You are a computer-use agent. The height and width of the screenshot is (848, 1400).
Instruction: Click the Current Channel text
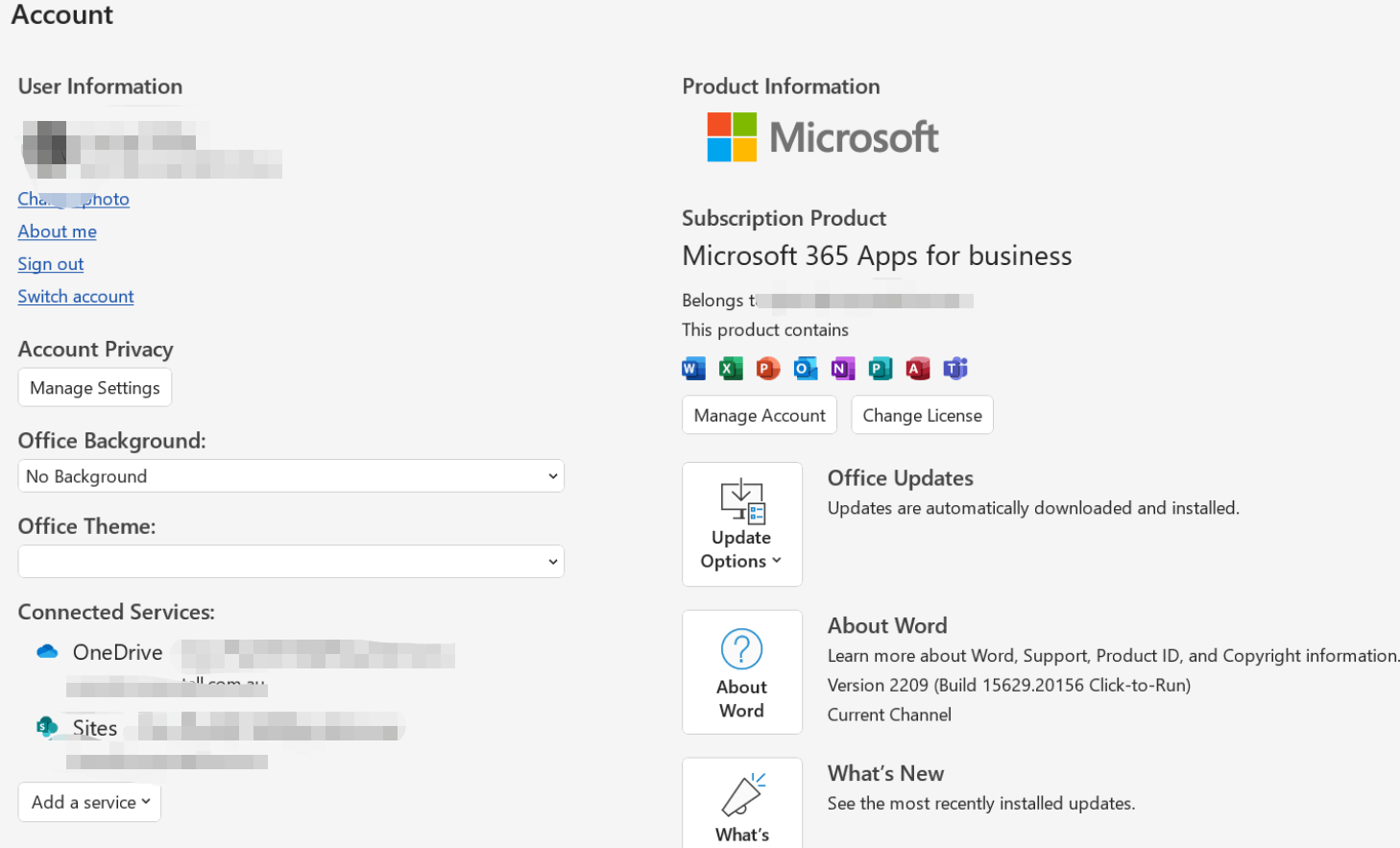889,715
